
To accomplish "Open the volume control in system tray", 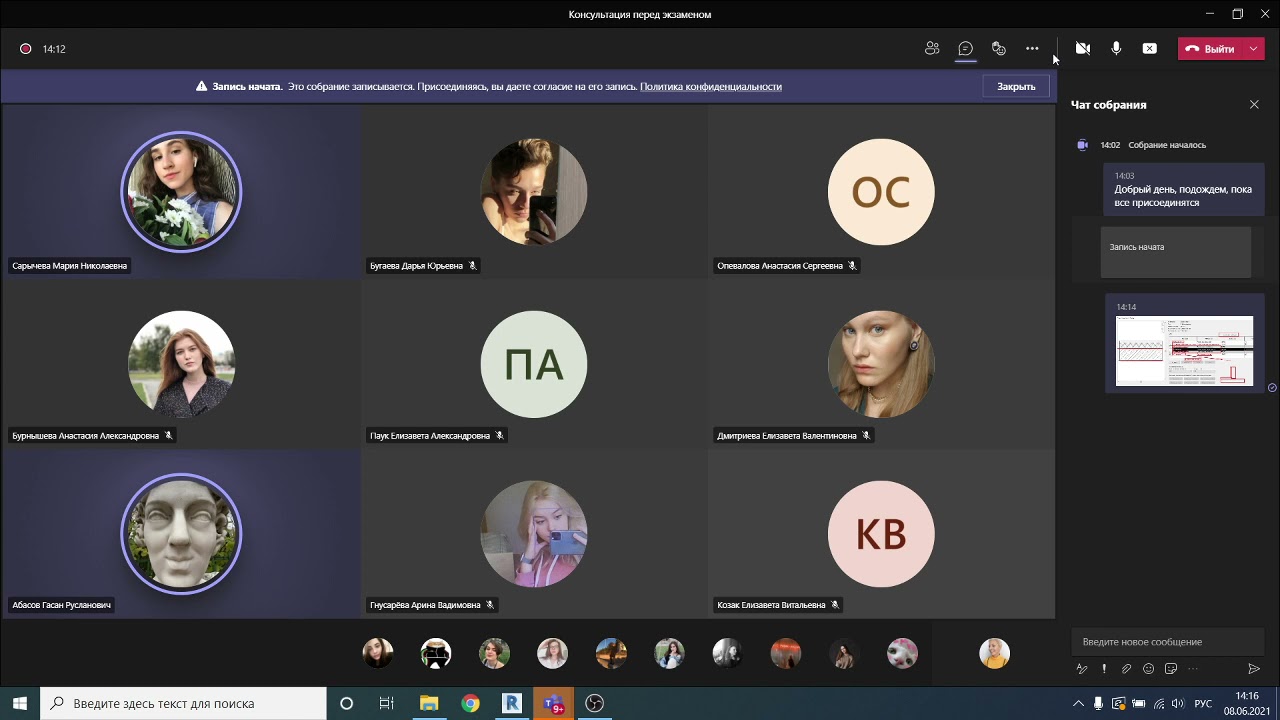I will [1177, 704].
